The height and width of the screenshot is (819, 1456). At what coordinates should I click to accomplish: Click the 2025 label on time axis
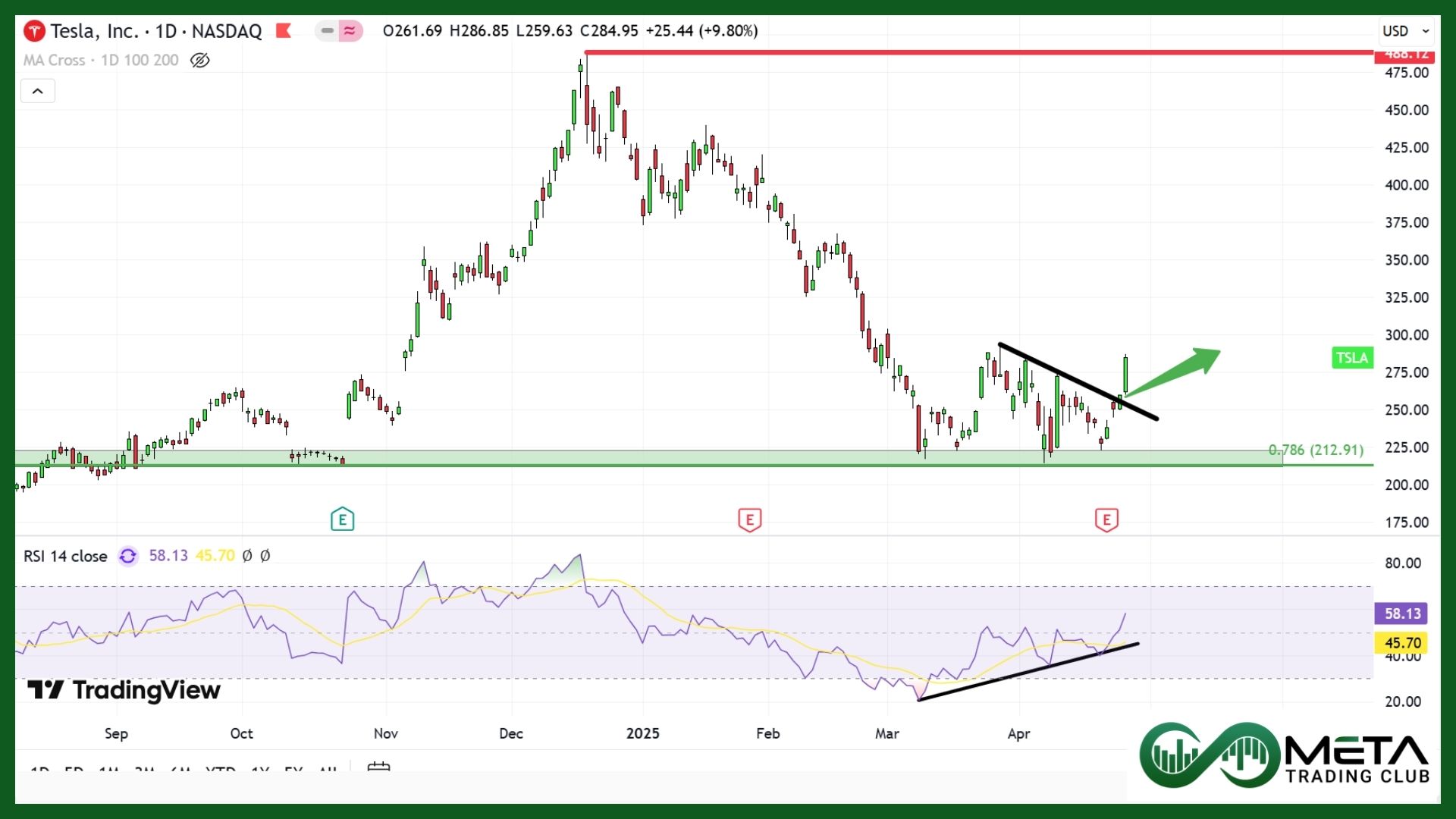(642, 733)
